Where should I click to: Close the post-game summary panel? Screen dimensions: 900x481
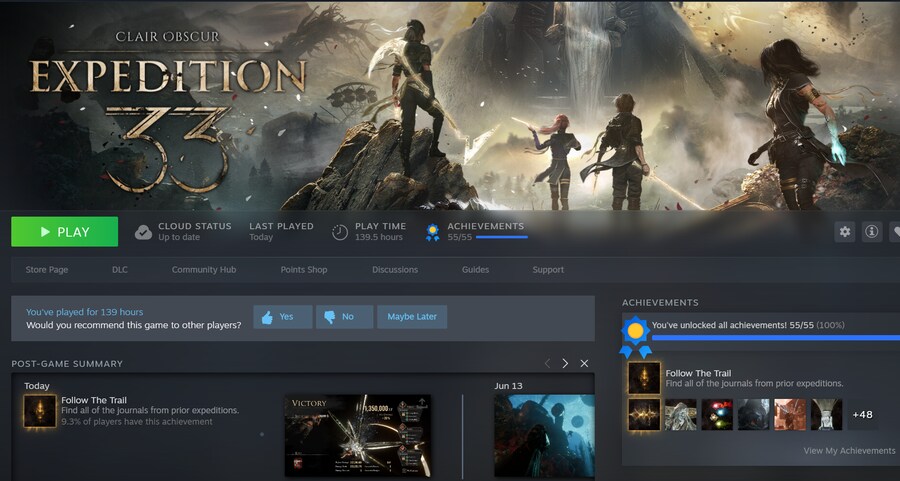(x=584, y=363)
